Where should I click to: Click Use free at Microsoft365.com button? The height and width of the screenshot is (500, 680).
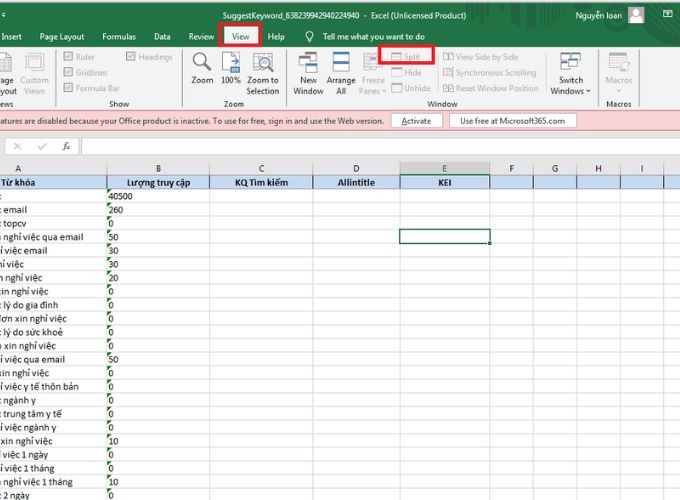[513, 121]
